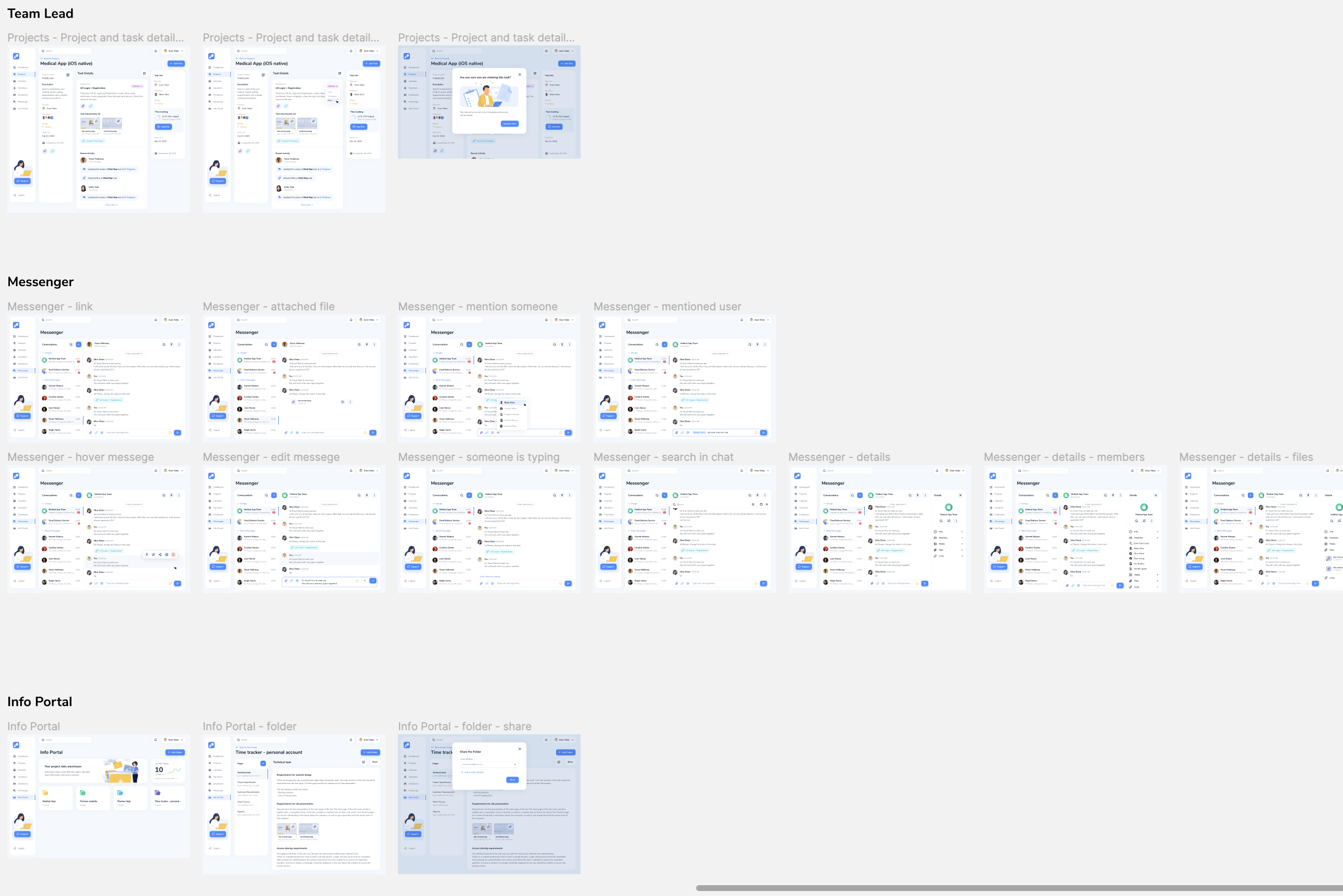Viewport: 1343px width, 896px height.
Task: Collapse the Direct Messages section
Action: pos(43,380)
